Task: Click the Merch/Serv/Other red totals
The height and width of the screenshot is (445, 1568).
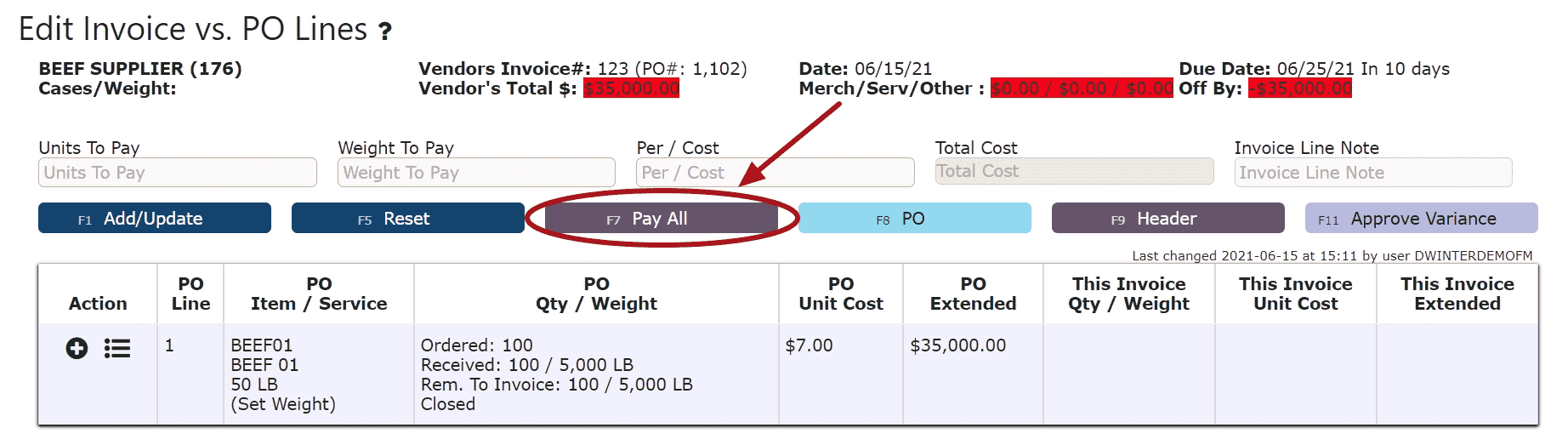Action: tap(1082, 88)
